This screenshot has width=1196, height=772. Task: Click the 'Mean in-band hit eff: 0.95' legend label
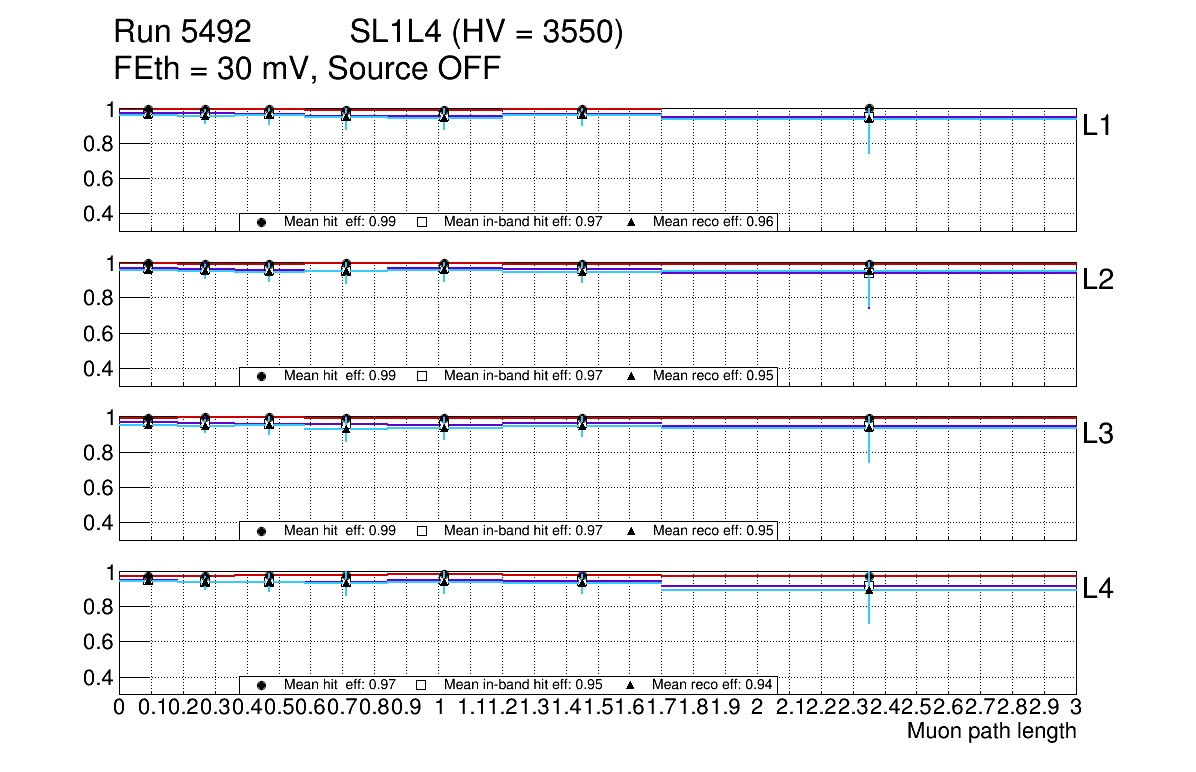pyautogui.click(x=523, y=685)
